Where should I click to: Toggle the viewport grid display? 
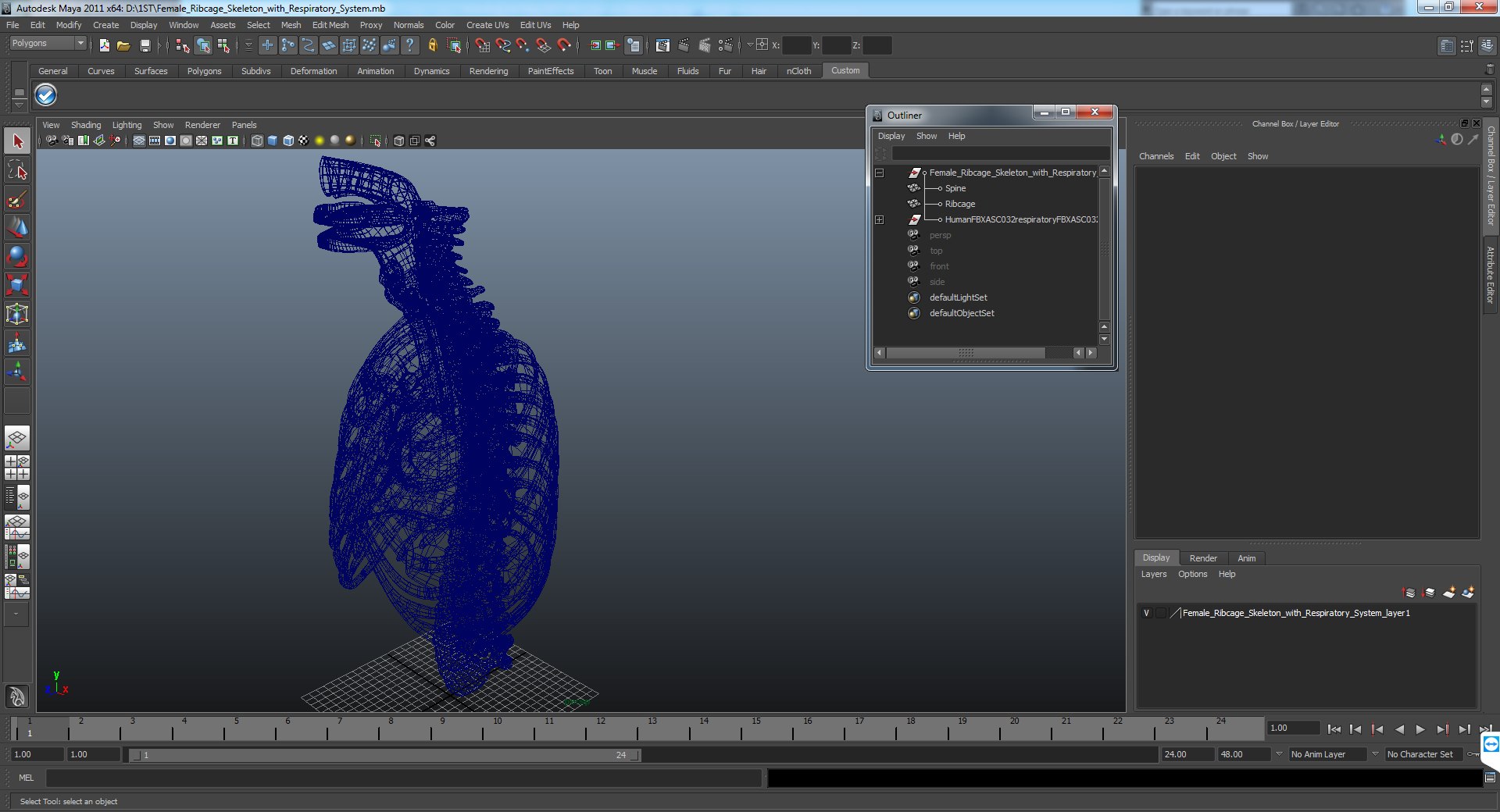tap(139, 141)
